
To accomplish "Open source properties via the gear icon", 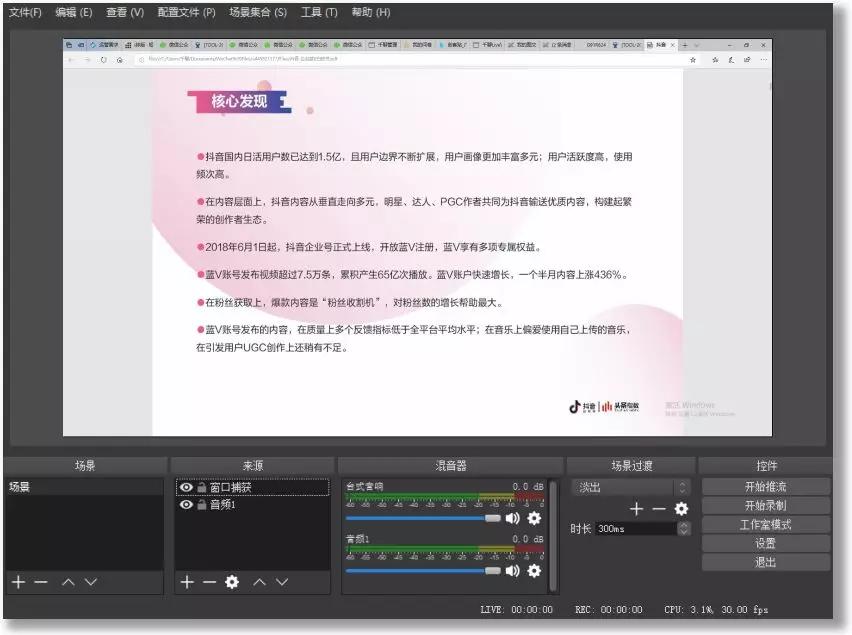I will 231,581.
